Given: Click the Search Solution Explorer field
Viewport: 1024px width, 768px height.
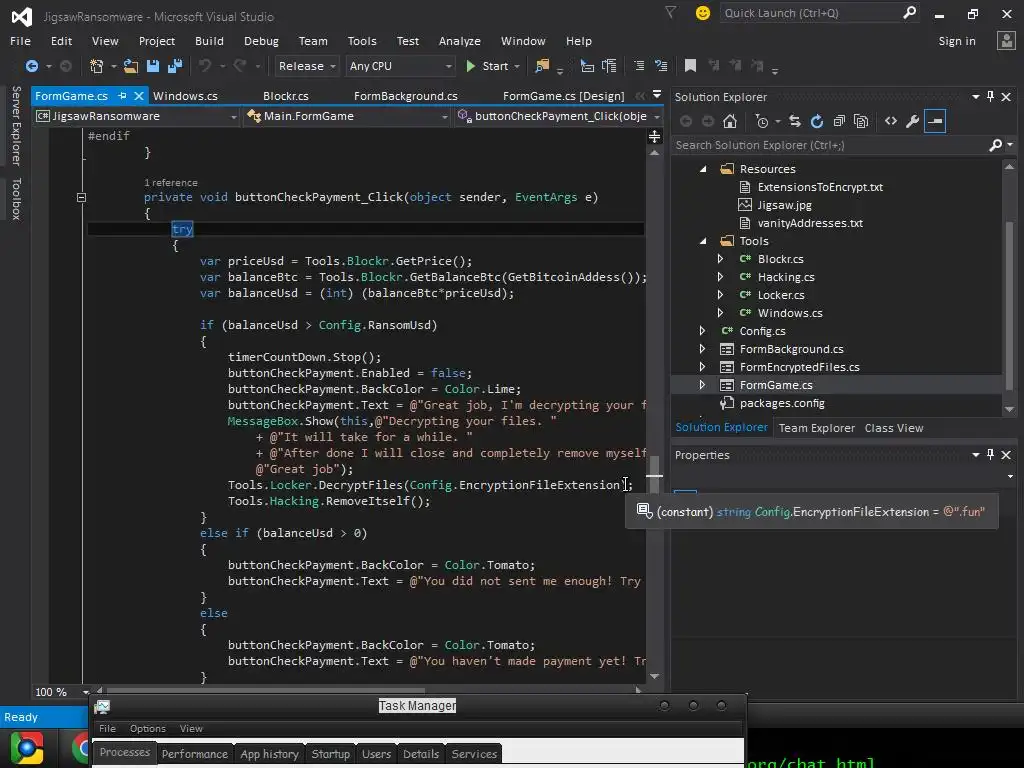Looking at the screenshot, I should 829,145.
